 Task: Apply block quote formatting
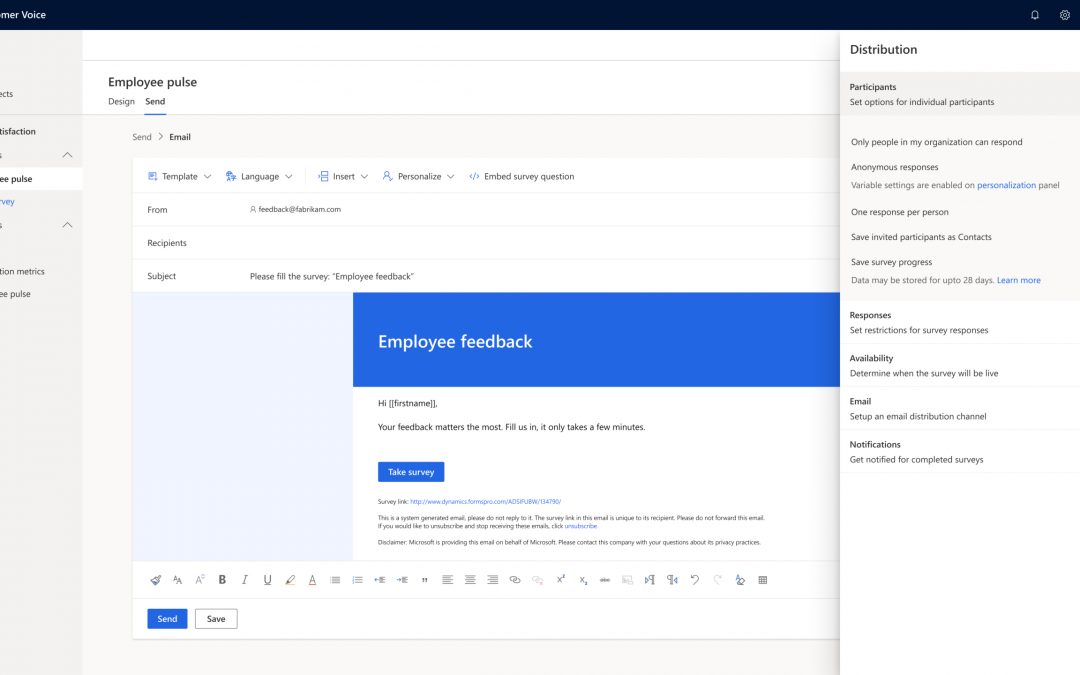pos(425,580)
